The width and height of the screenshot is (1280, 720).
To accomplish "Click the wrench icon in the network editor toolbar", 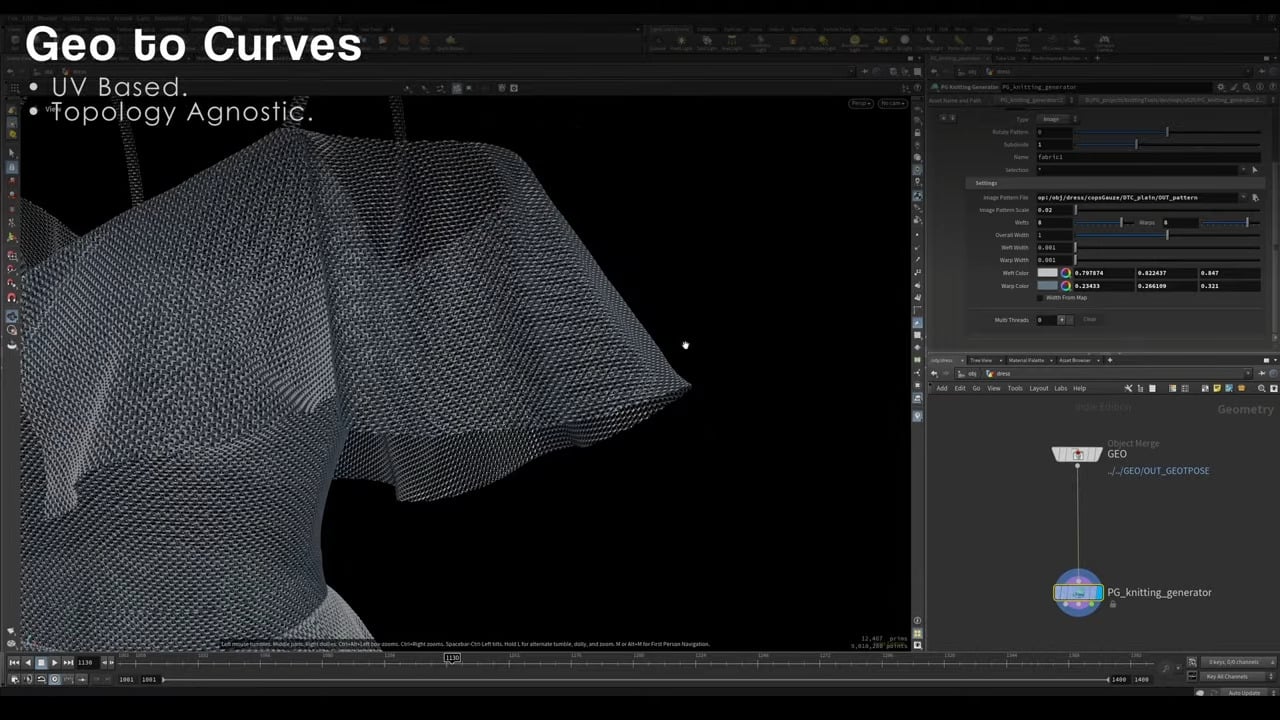I will click(1129, 389).
